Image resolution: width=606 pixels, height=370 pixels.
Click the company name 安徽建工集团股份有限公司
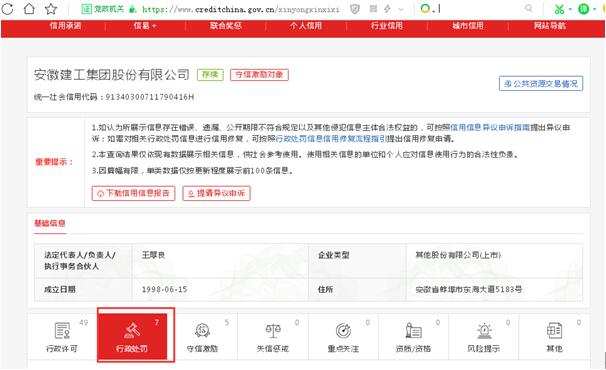tap(112, 75)
